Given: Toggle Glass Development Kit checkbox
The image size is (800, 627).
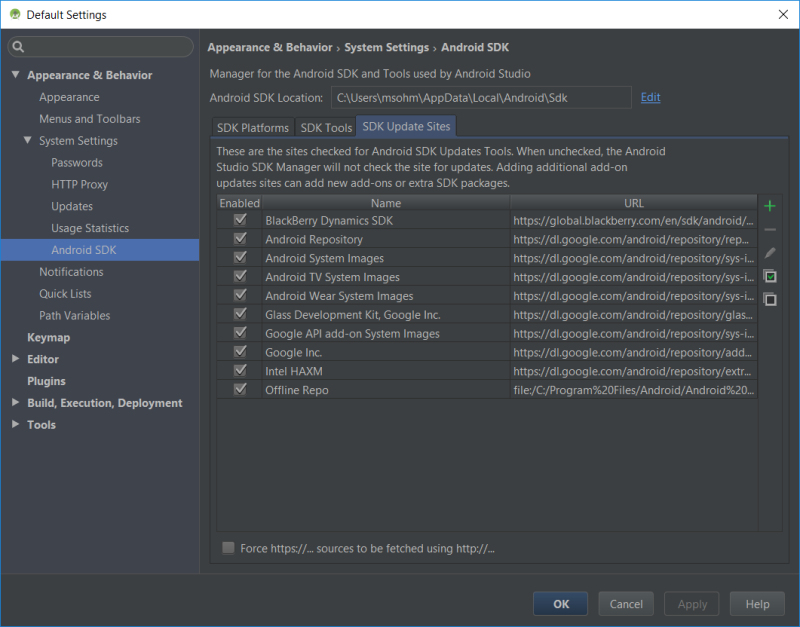Looking at the screenshot, I should 240,314.
